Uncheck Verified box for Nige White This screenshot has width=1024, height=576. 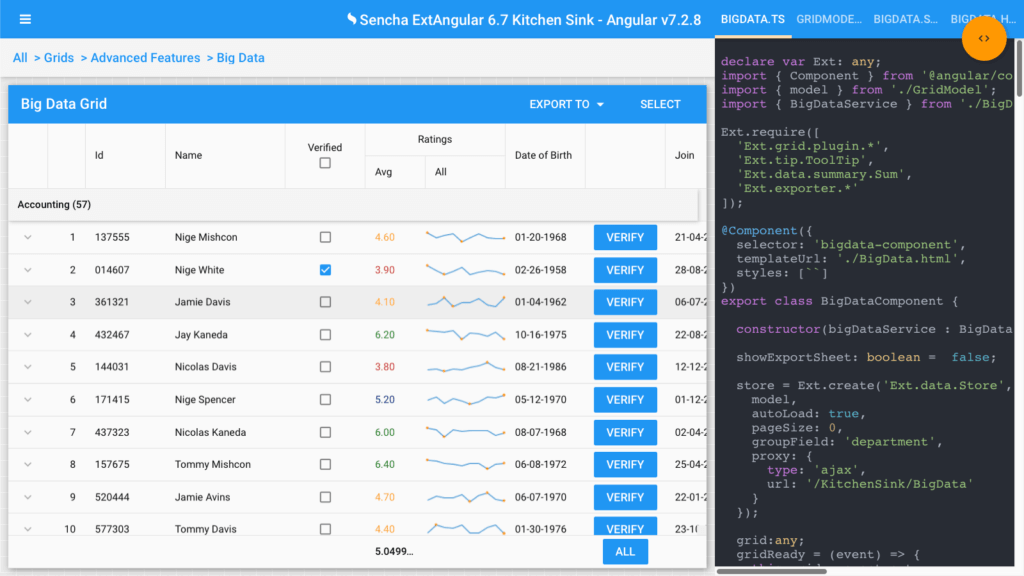tap(325, 270)
